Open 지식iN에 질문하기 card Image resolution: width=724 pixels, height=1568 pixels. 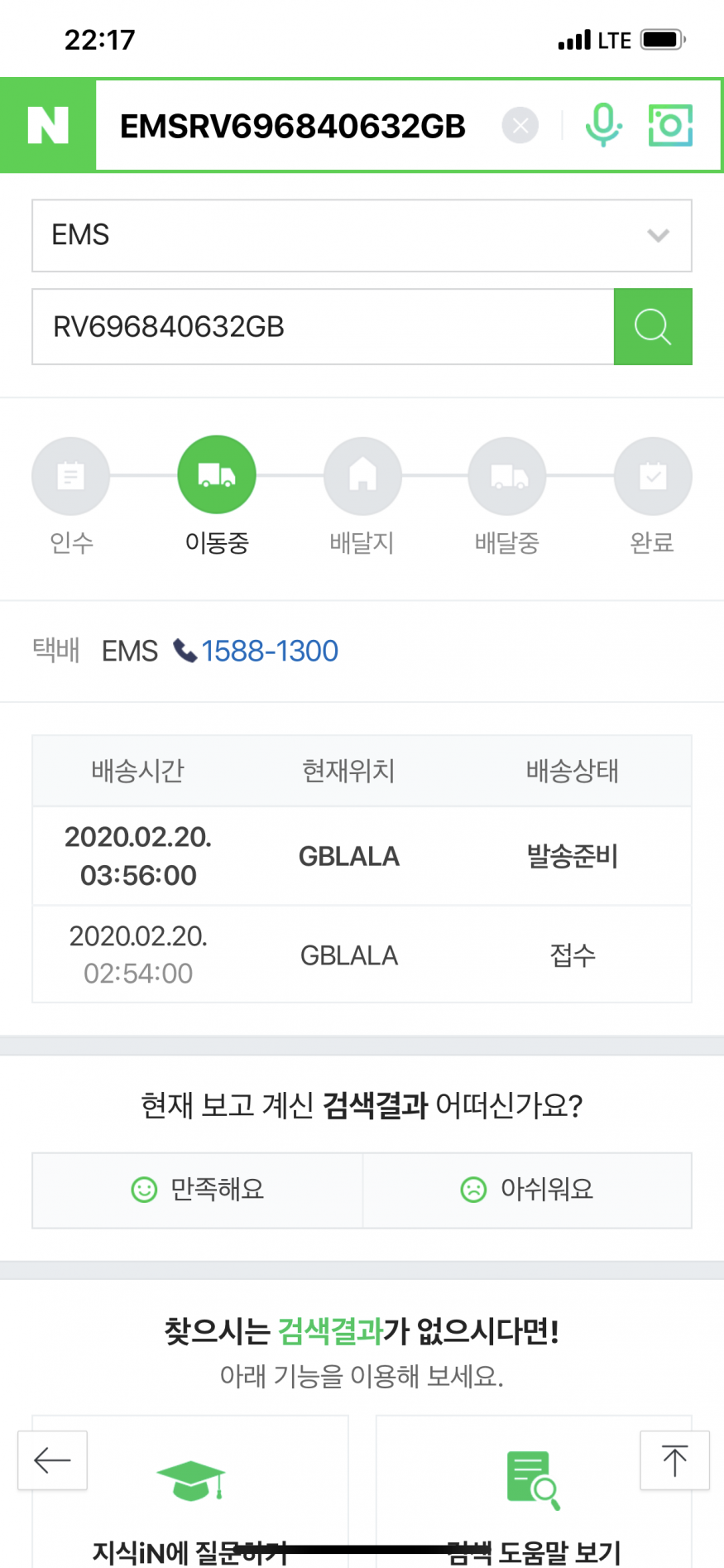[x=190, y=1498]
